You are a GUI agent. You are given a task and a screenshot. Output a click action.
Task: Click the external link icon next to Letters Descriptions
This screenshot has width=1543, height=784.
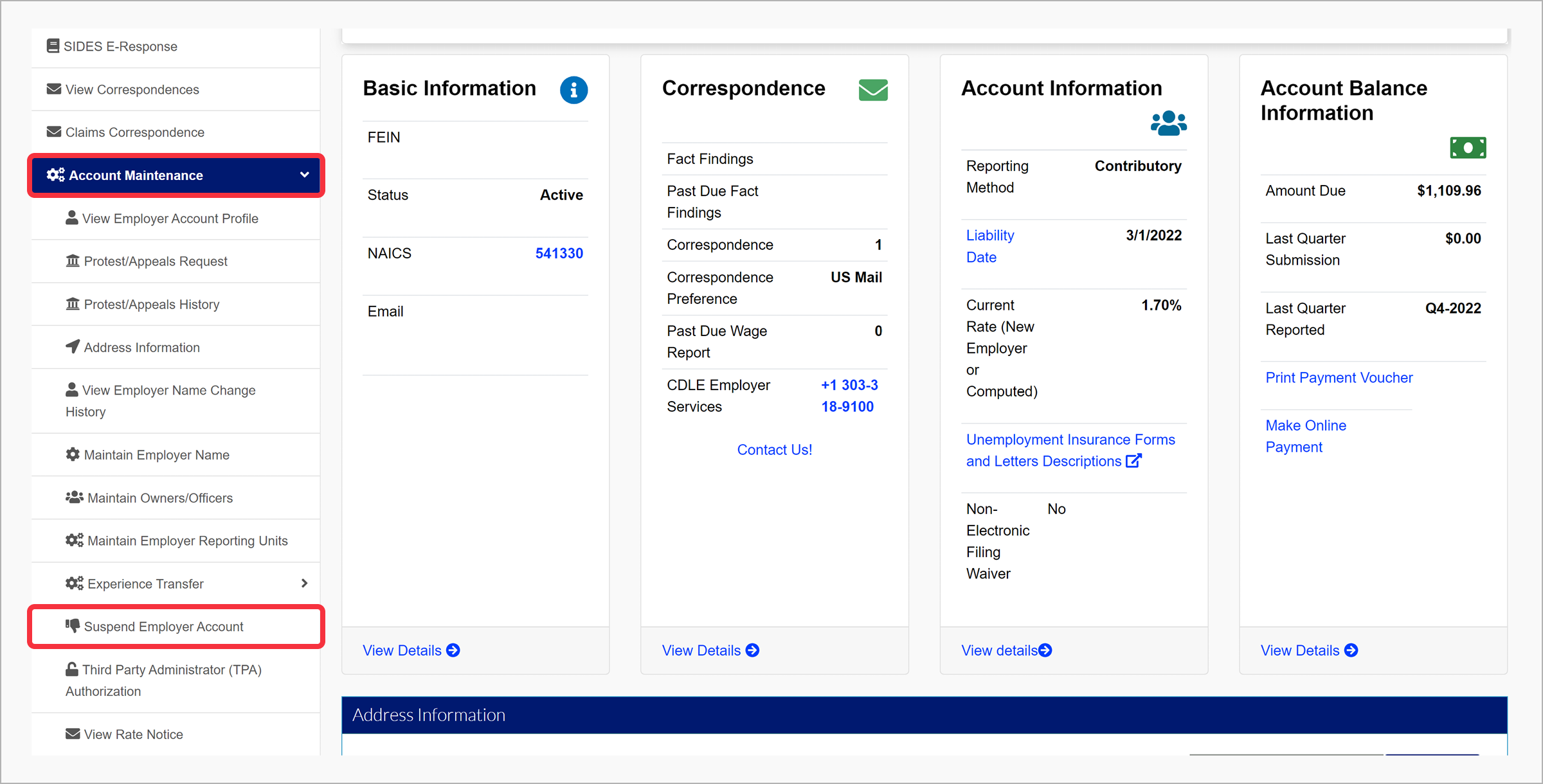click(1133, 461)
